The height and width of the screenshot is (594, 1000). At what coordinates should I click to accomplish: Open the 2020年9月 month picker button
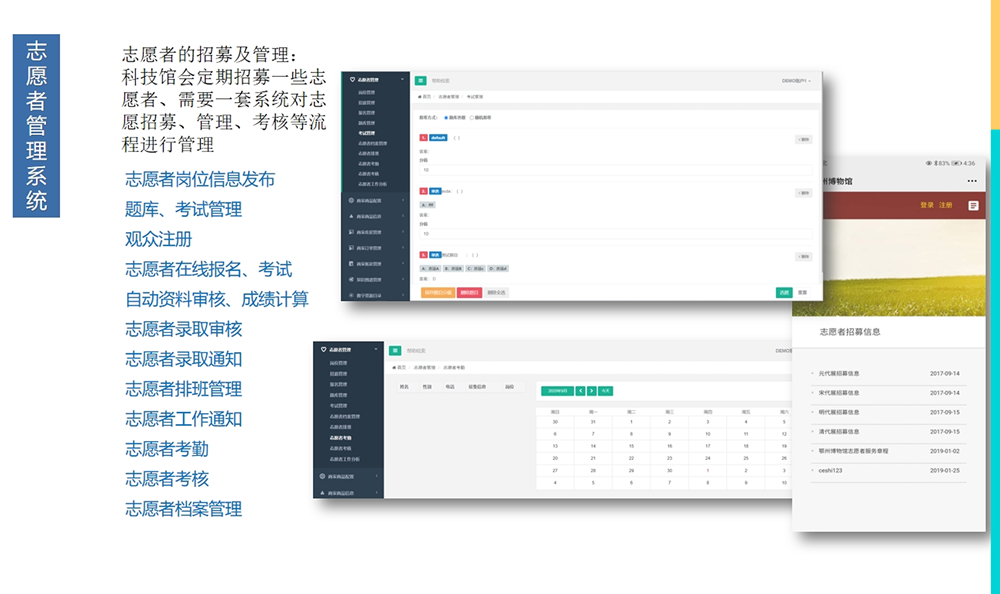pos(557,390)
